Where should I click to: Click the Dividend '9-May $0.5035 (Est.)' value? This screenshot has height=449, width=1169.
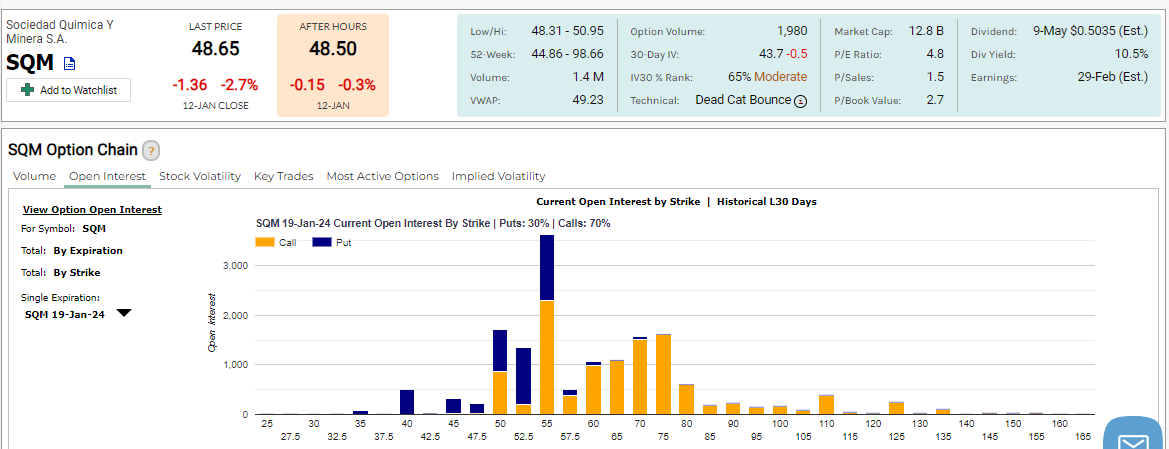1091,31
